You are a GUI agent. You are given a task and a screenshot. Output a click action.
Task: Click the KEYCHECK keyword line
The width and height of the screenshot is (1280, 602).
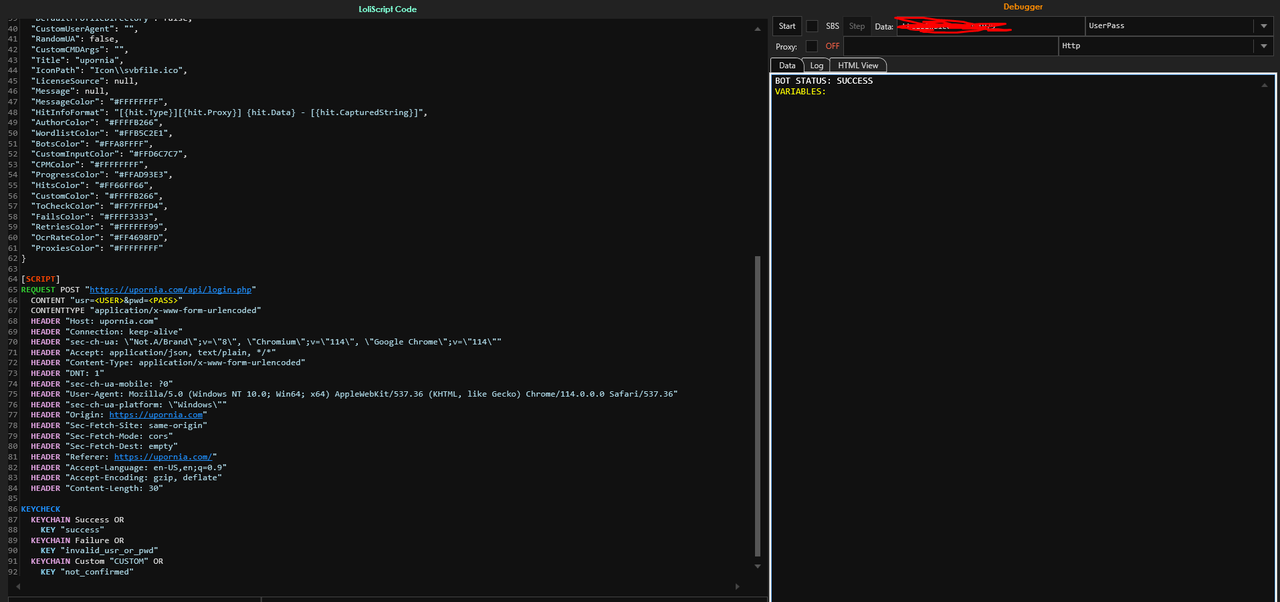(41, 509)
